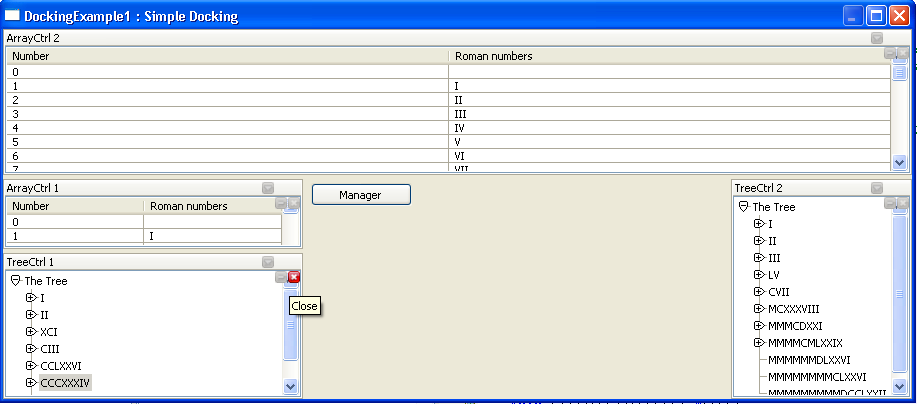
Task: Collapse The Tree root in TreeCtrl 1
Action: [x=15, y=282]
